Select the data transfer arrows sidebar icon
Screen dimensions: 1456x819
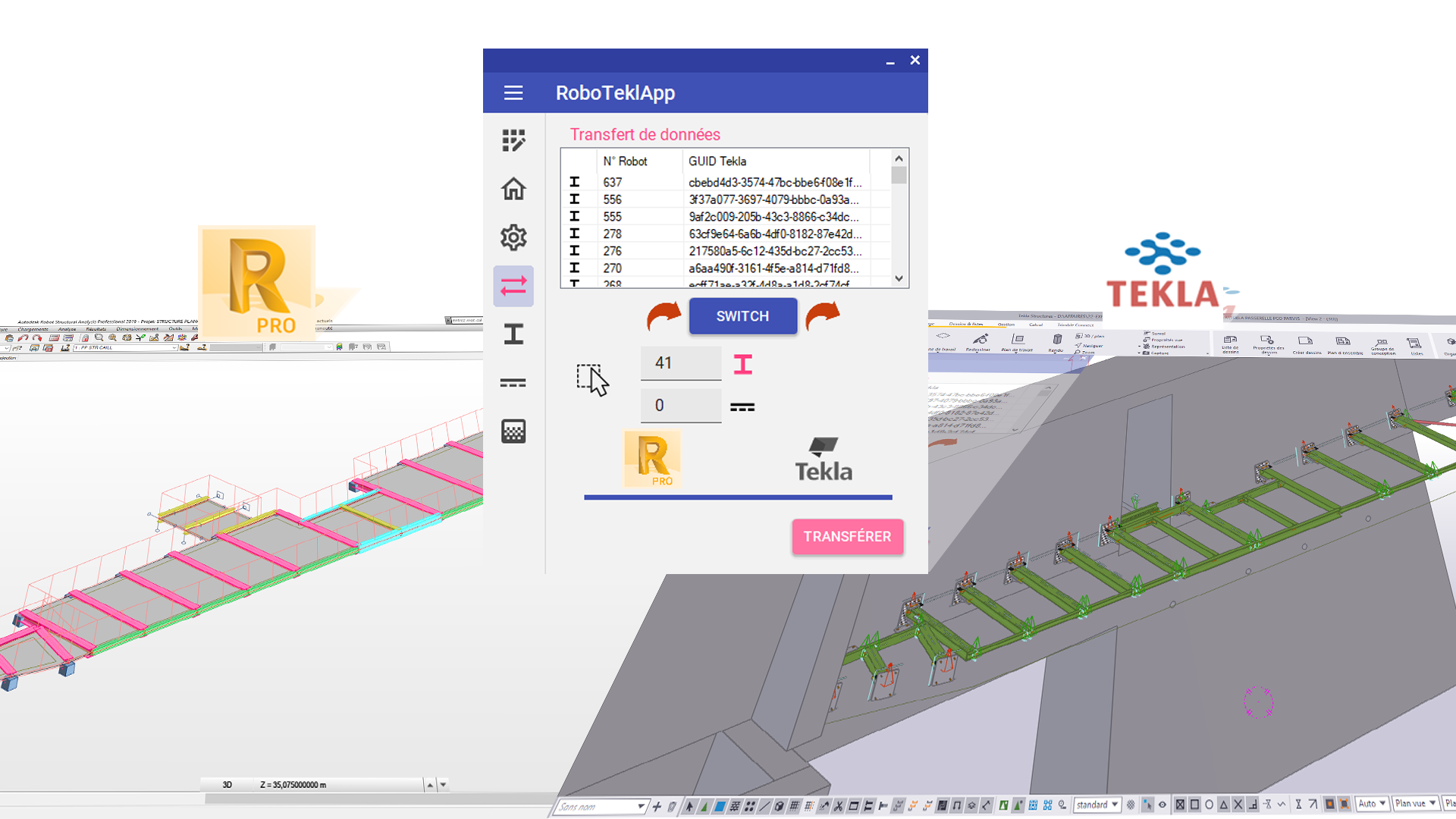[513, 286]
